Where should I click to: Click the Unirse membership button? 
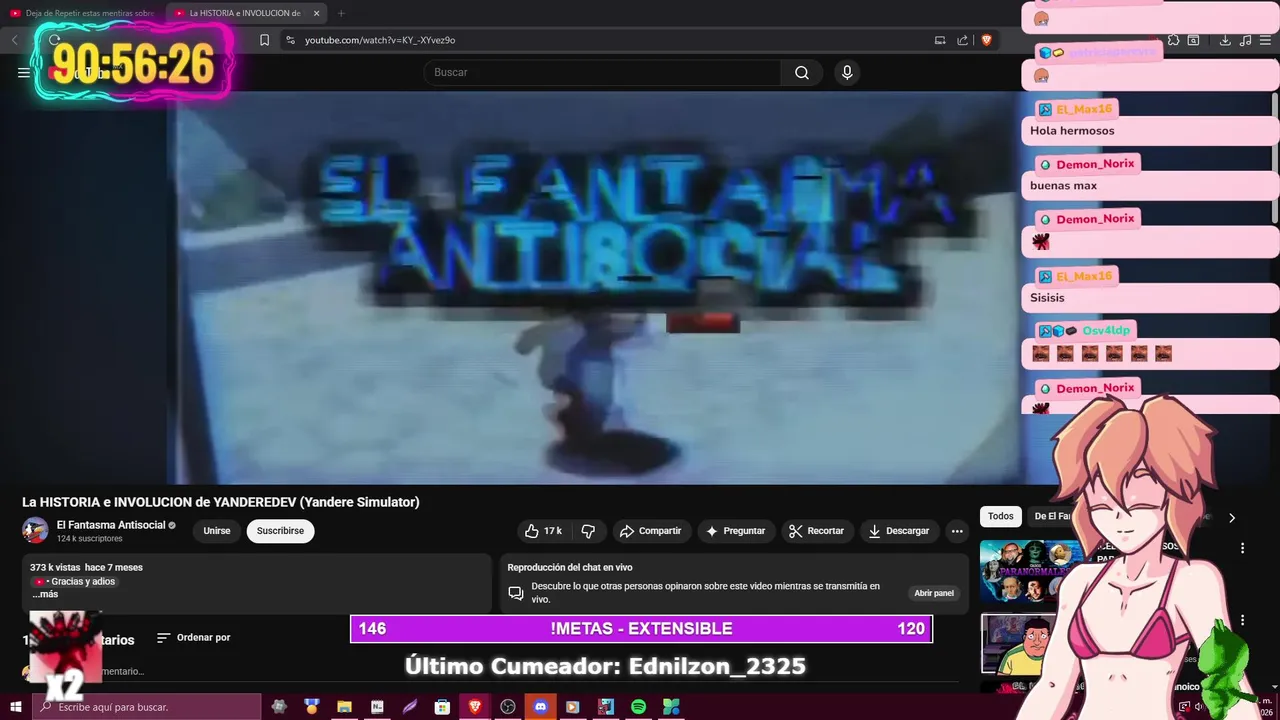coord(217,531)
